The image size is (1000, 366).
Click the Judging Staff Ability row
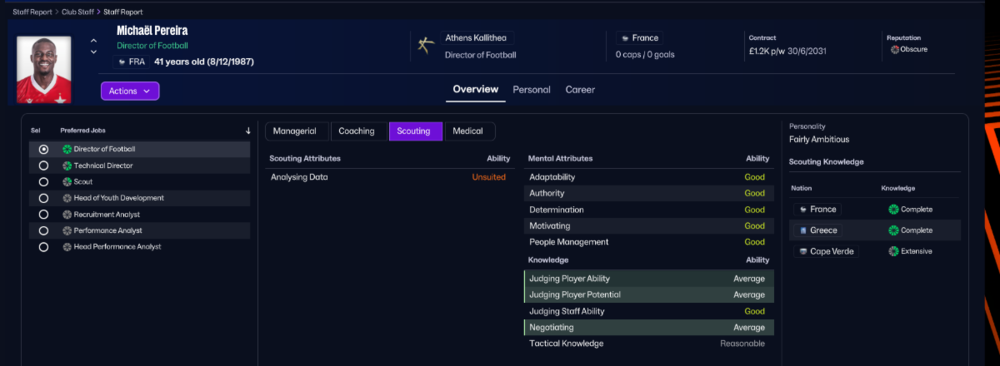point(649,311)
